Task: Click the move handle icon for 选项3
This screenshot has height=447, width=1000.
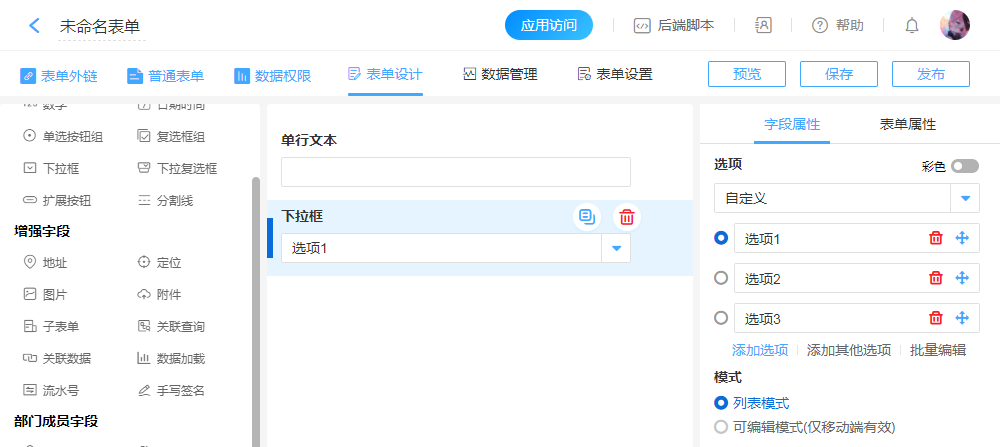Action: pyautogui.click(x=963, y=318)
